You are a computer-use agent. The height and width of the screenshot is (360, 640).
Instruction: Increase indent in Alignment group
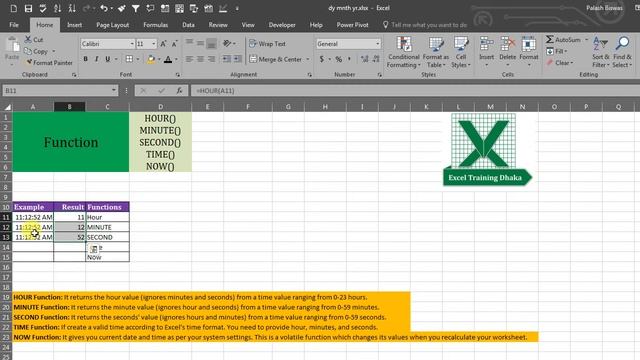tap(238, 59)
